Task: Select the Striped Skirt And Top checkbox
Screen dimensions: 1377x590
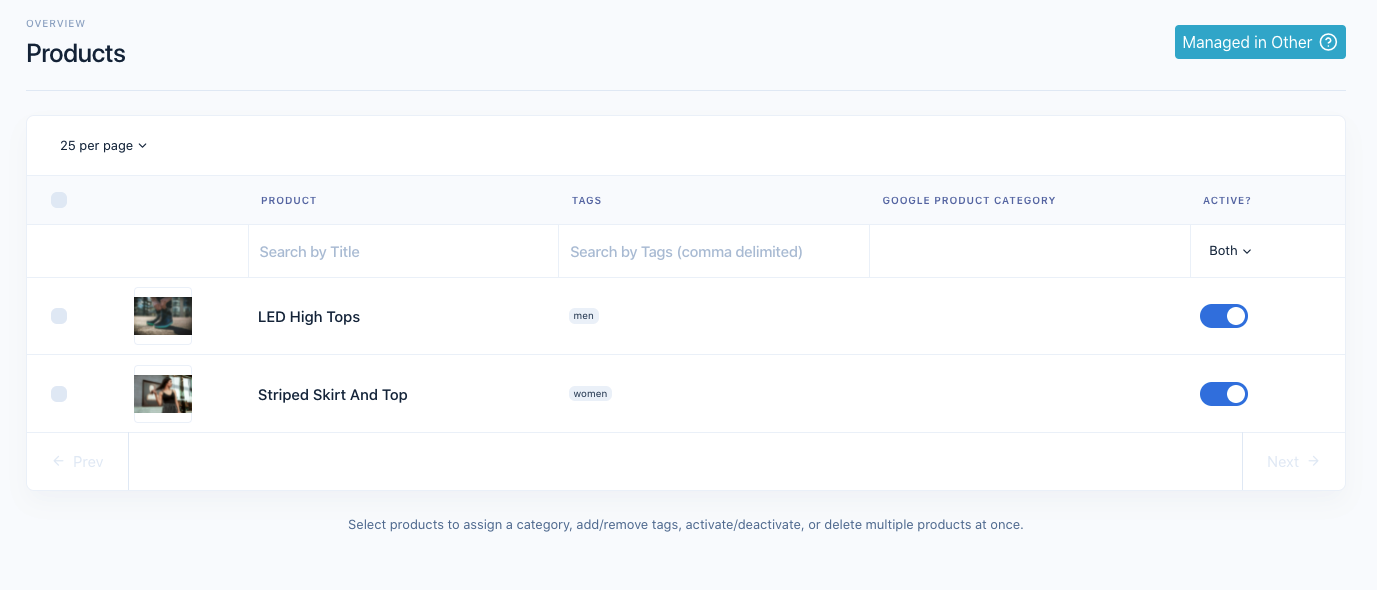Action: tap(59, 394)
